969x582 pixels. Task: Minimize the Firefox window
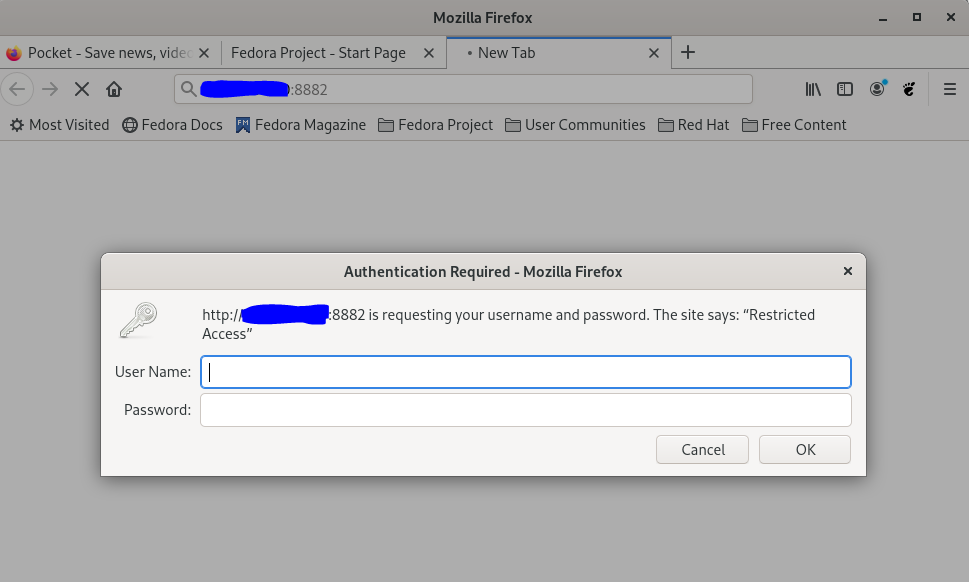pos(883,18)
